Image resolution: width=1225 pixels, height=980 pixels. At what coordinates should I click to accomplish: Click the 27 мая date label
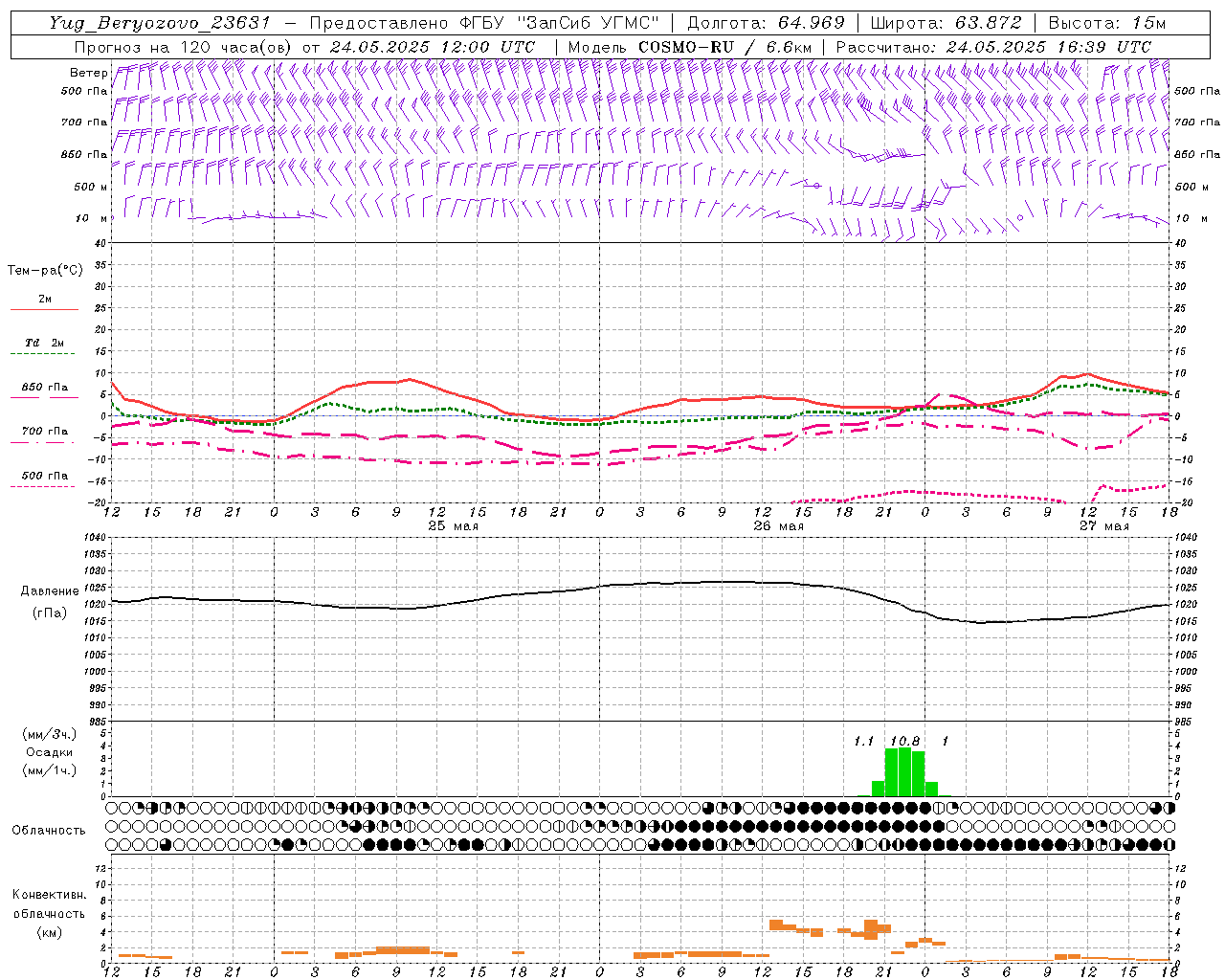coord(1103,526)
